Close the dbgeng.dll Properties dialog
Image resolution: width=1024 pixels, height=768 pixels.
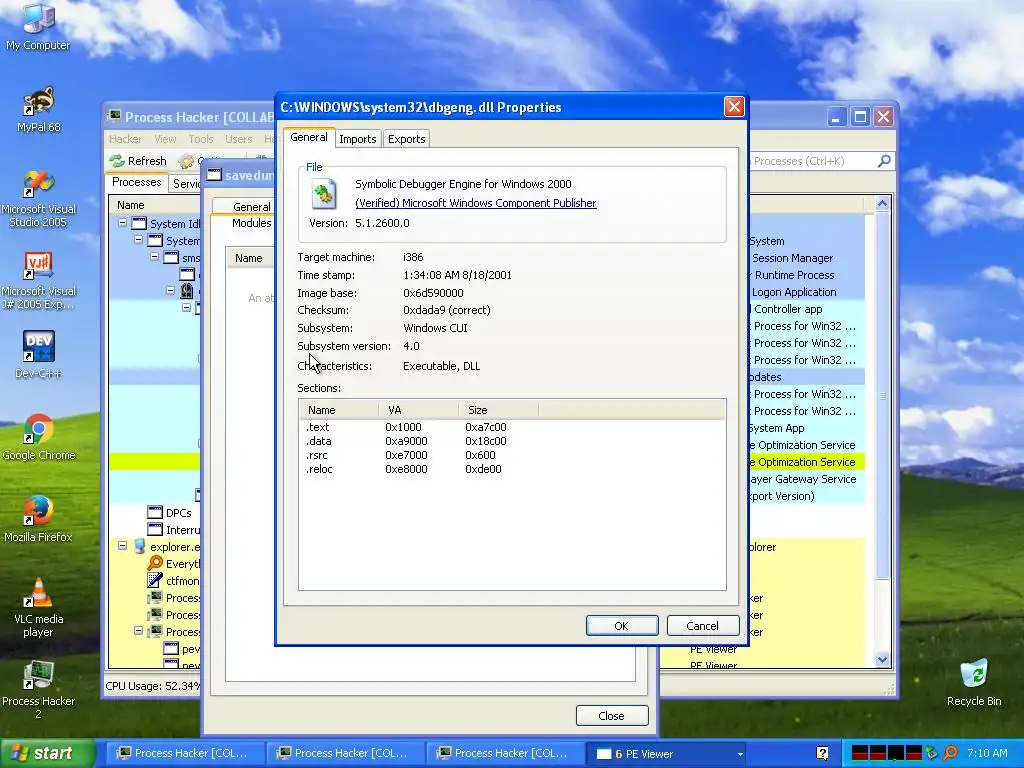tap(734, 106)
